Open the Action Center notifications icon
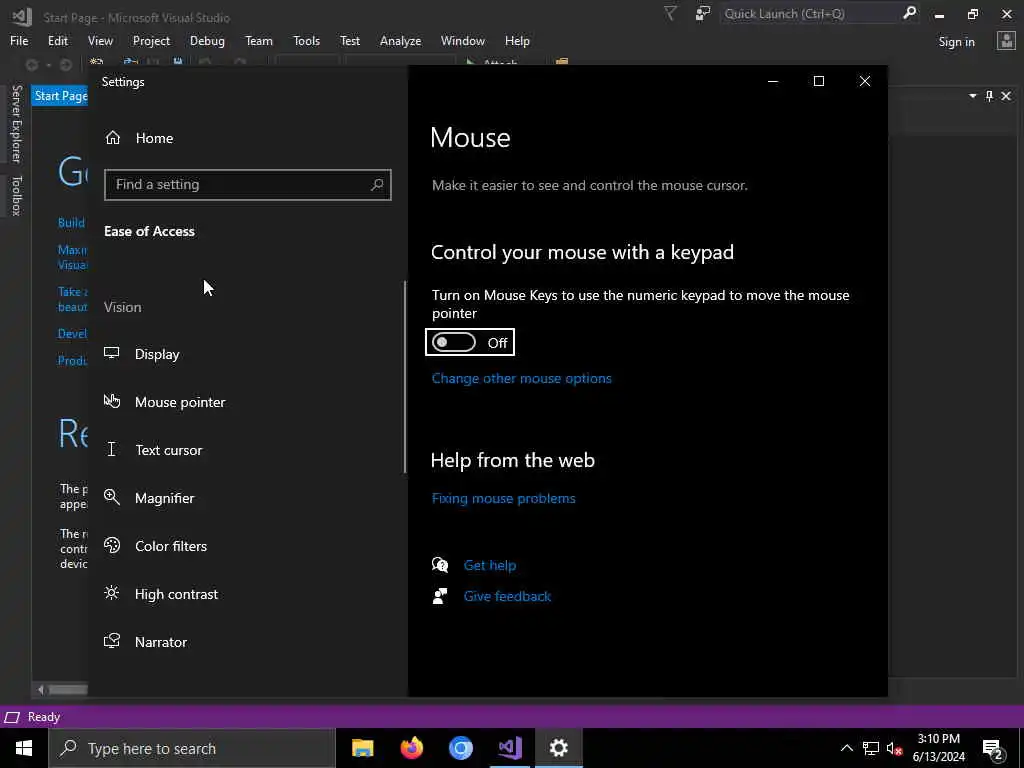1024x768 pixels. [993, 749]
